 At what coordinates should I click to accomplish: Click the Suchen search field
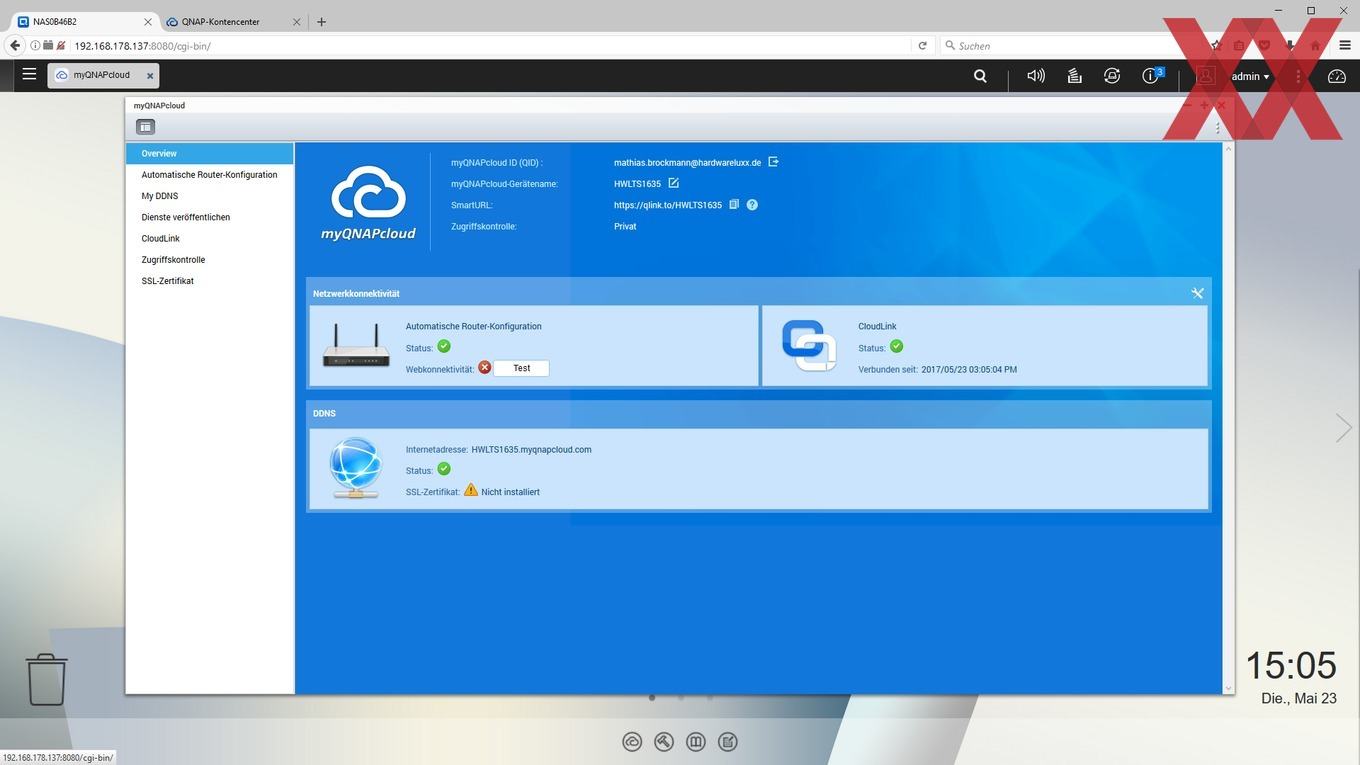click(x=1070, y=45)
